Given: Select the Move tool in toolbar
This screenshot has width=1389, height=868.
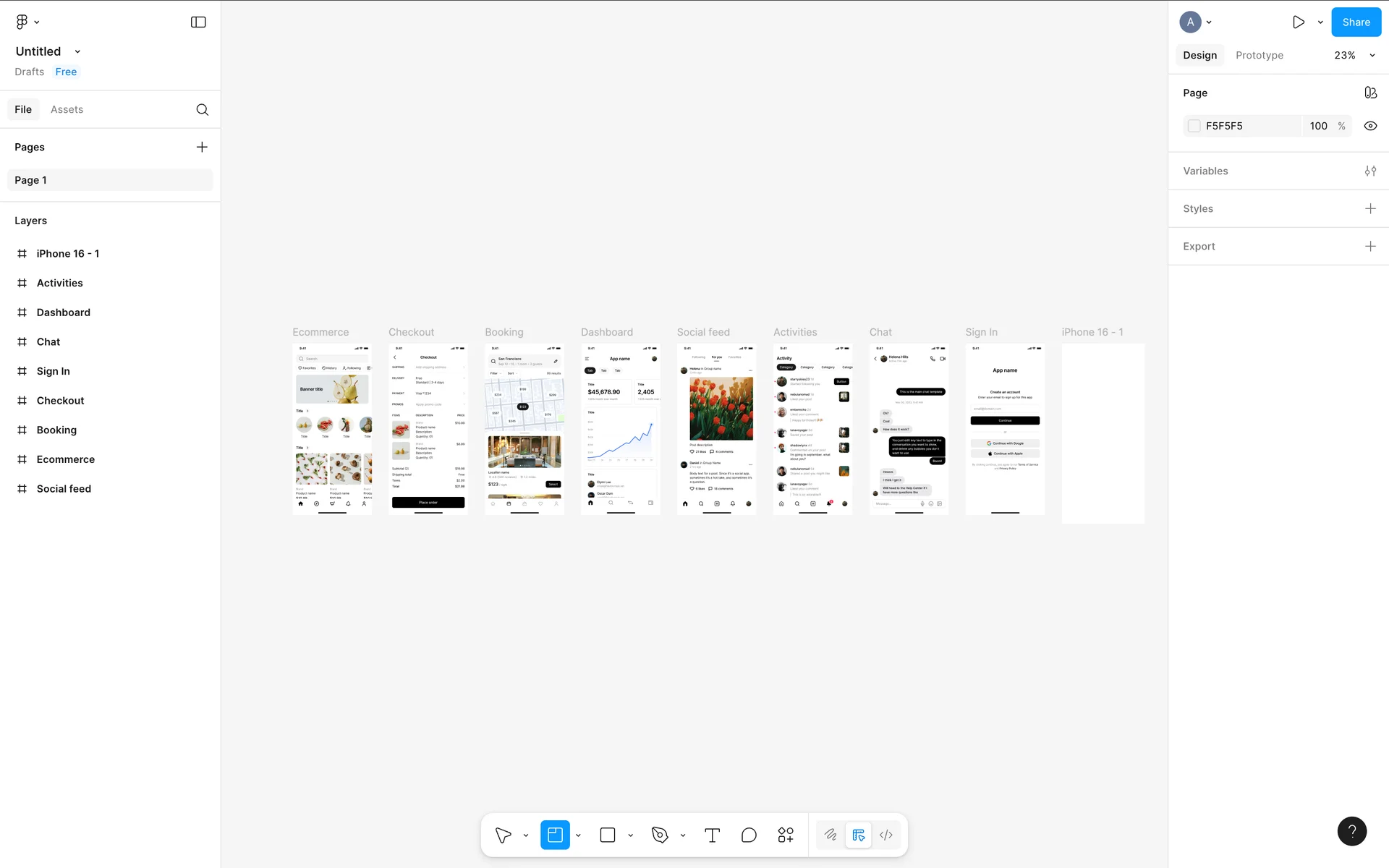Looking at the screenshot, I should 503,835.
